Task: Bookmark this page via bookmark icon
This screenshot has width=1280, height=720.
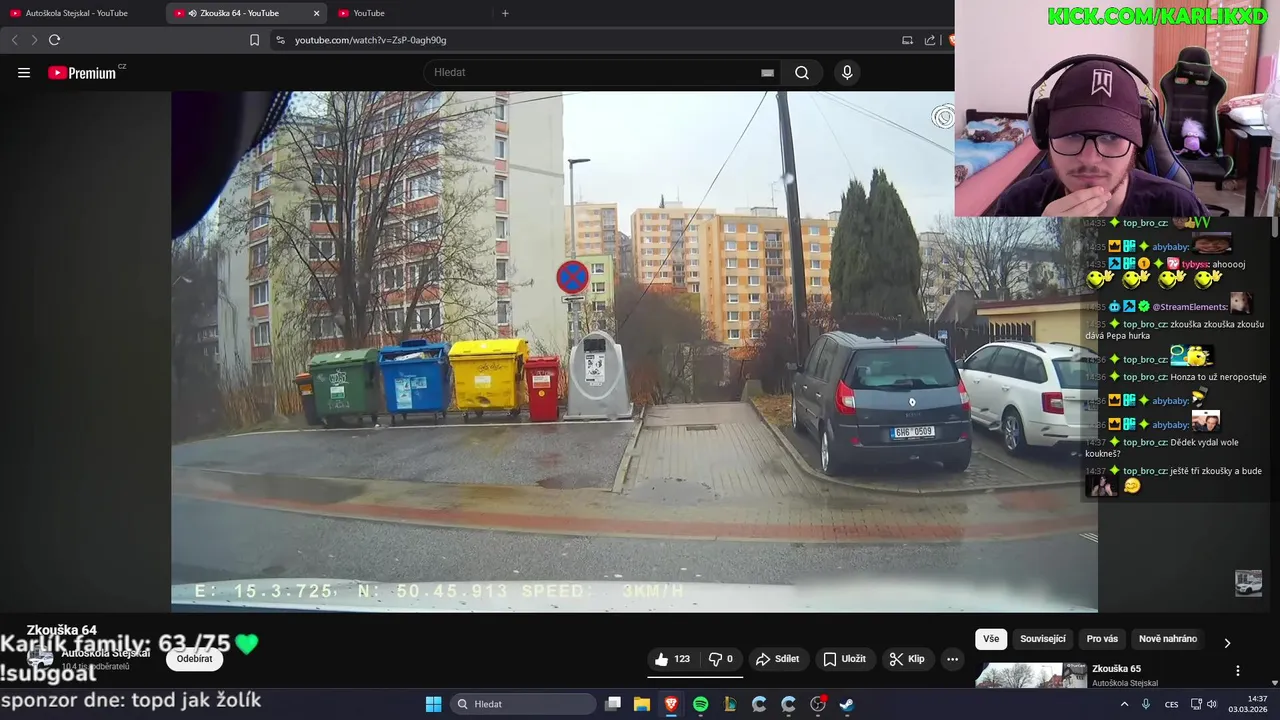Action: point(254,40)
